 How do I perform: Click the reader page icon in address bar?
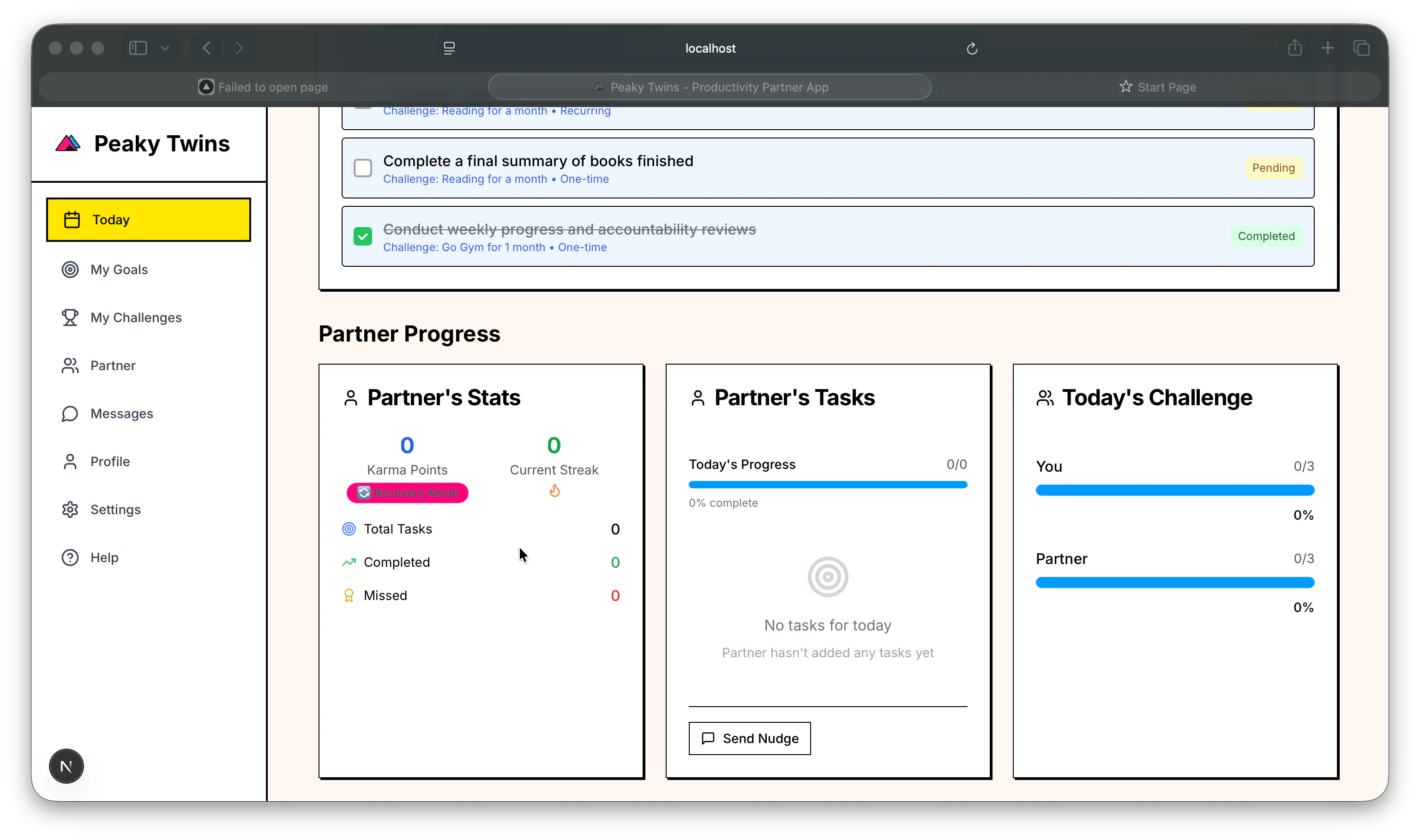449,48
